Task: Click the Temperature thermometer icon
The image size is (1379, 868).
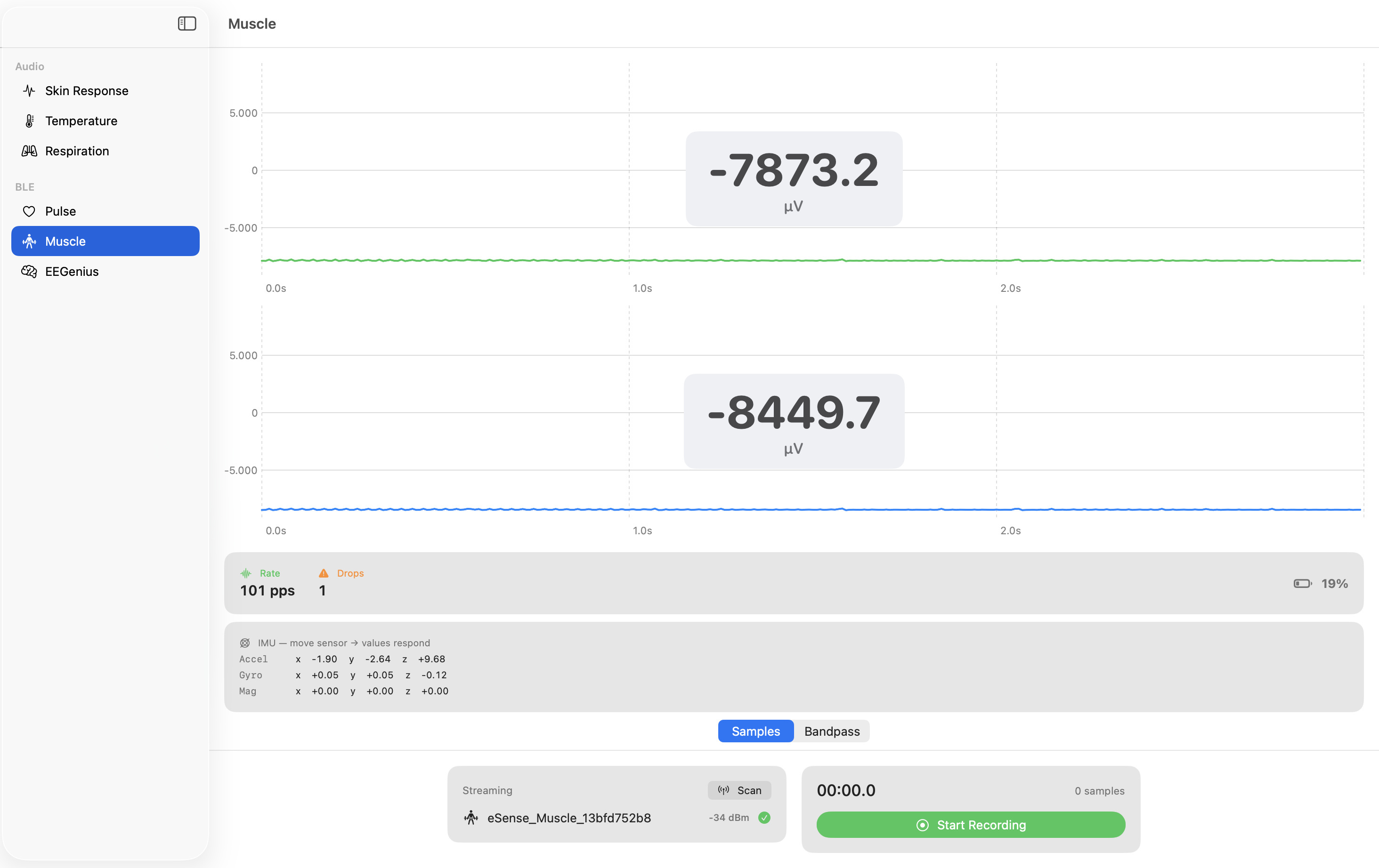Action: click(29, 121)
